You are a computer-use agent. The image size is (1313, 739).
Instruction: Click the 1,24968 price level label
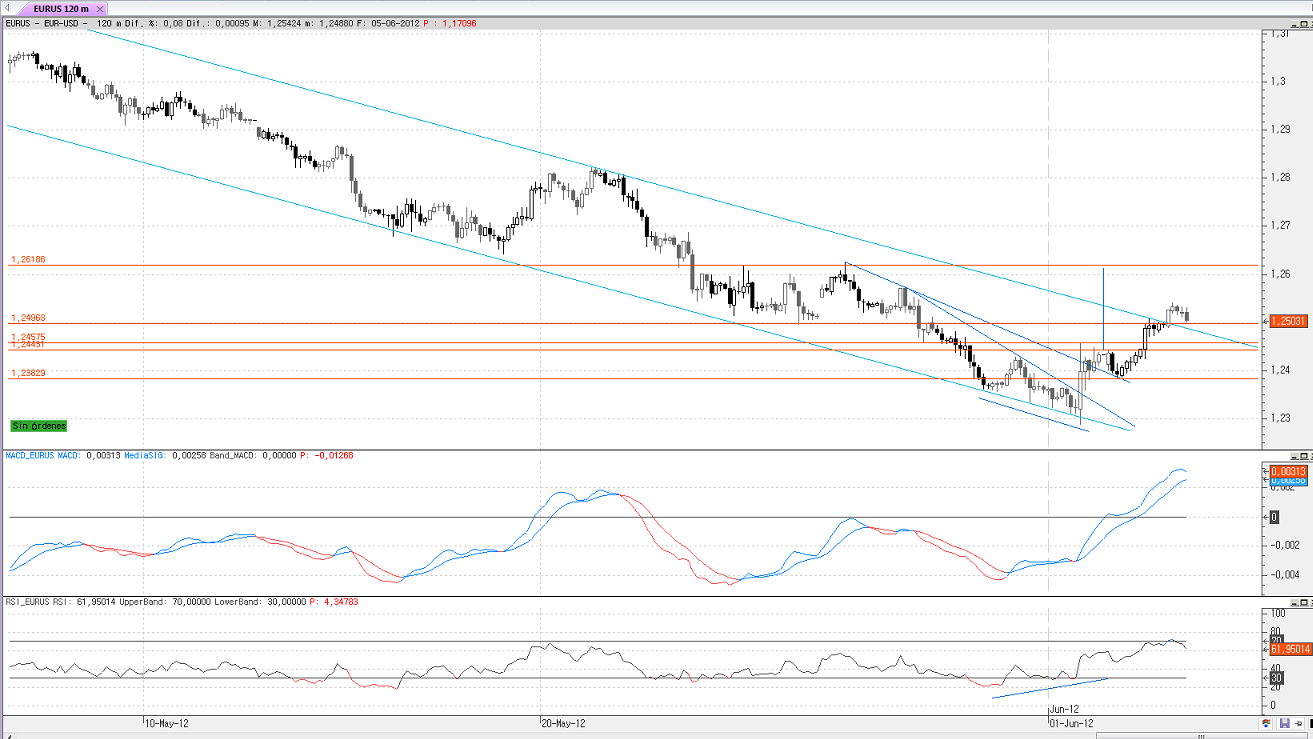click(x=29, y=317)
